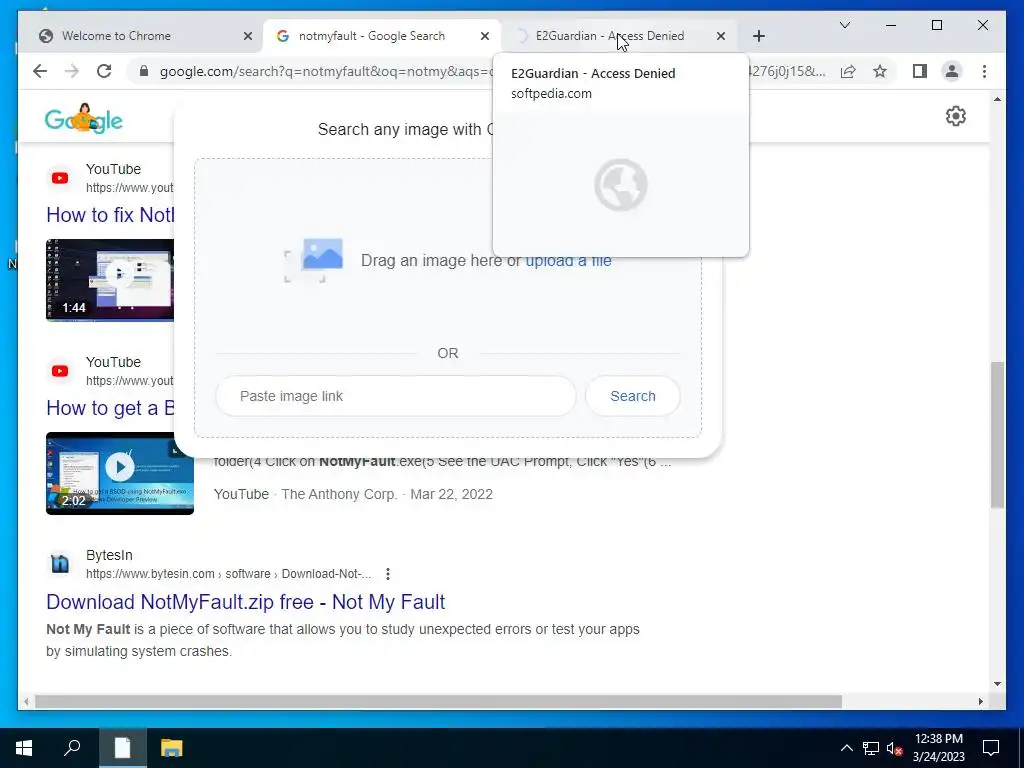Click the vertical scrollbar thumb

(997, 434)
